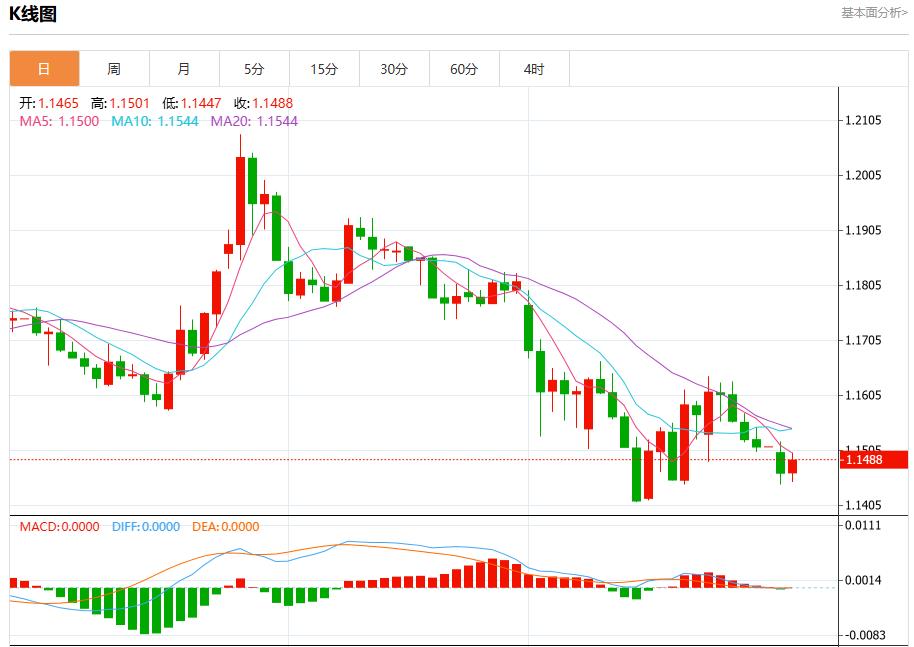The image size is (914, 647).
Task: Switch to the 周 weekly tab
Action: 114,69
